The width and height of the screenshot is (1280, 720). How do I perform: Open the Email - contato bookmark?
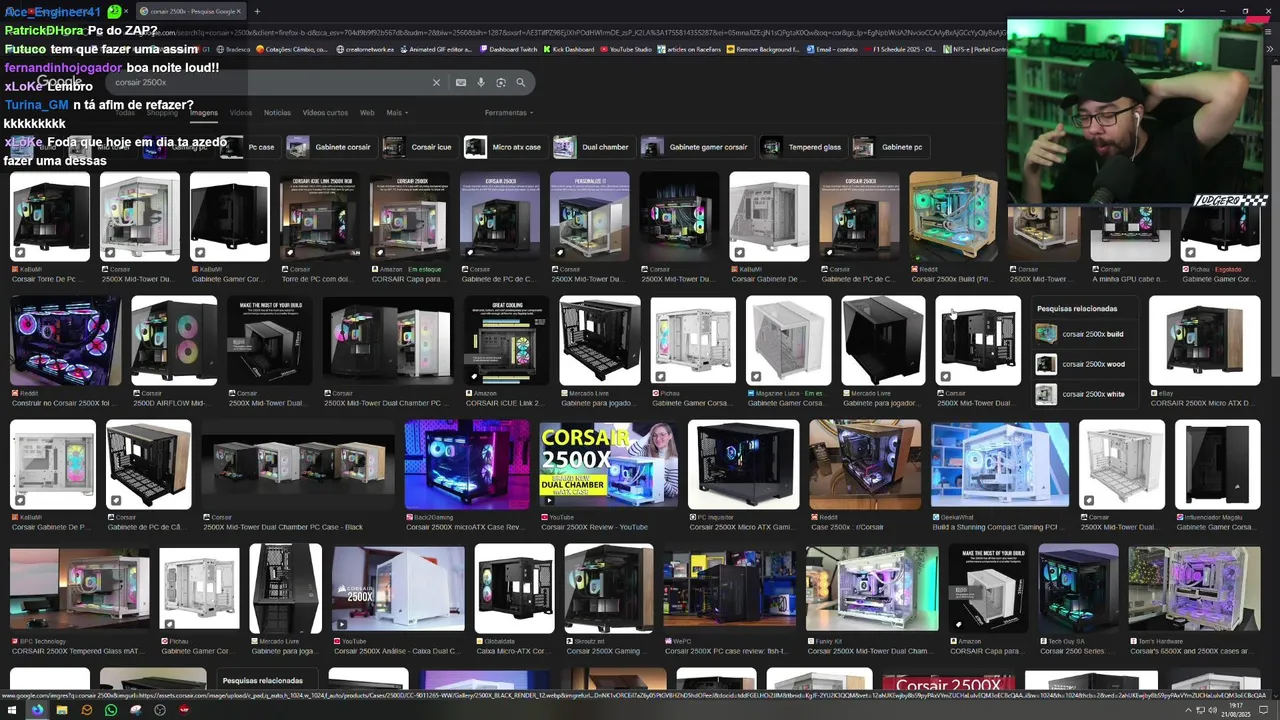coord(832,49)
